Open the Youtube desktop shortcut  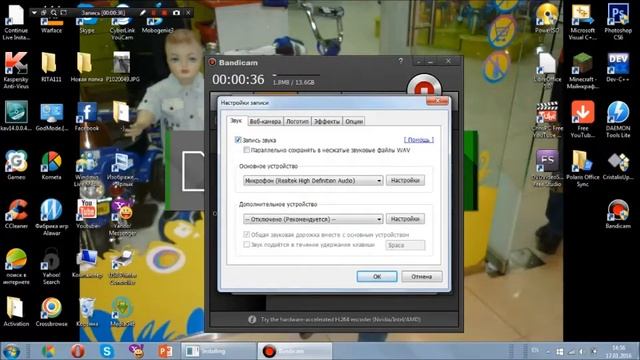coord(87,214)
